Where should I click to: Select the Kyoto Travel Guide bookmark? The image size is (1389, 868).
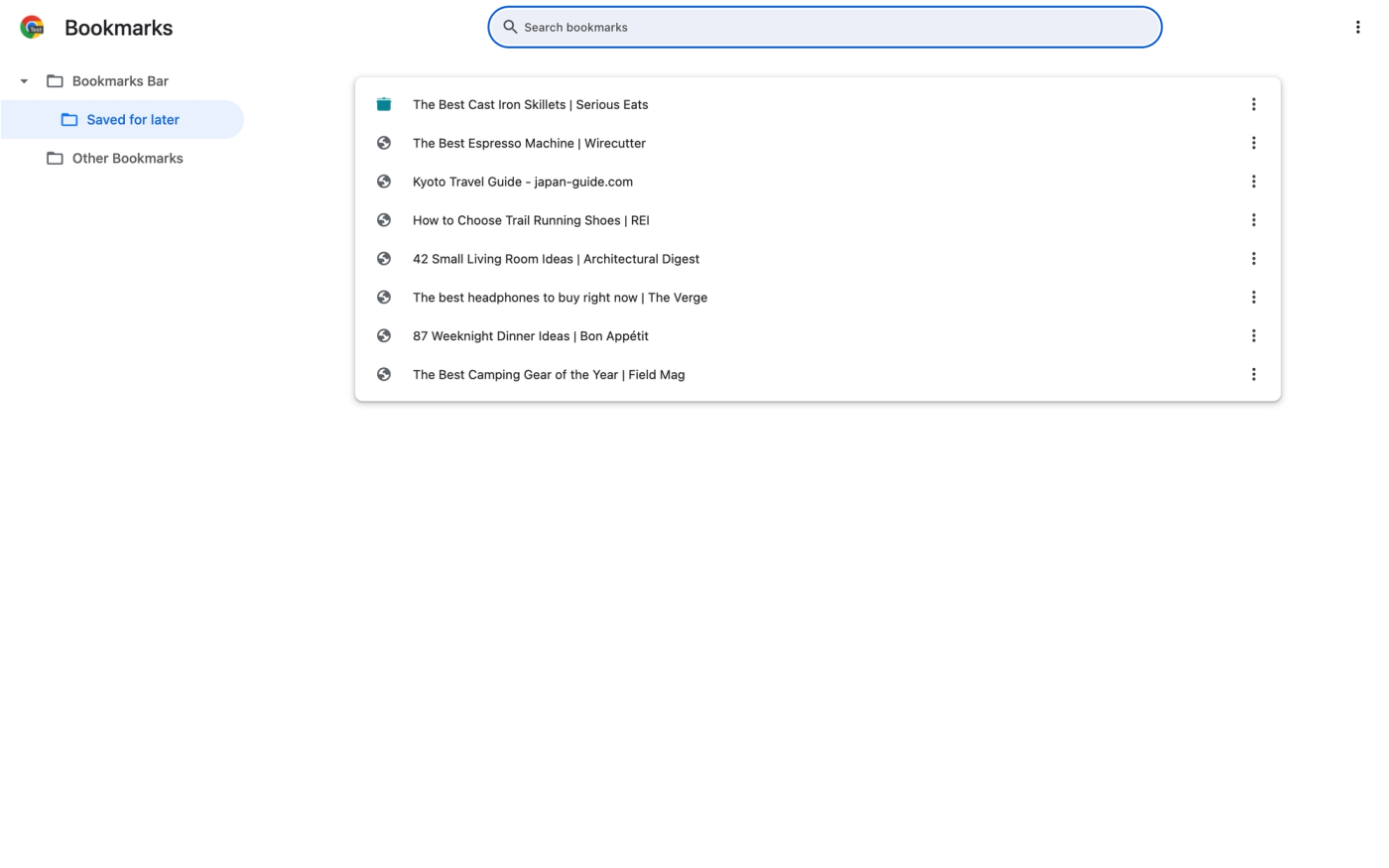(818, 182)
